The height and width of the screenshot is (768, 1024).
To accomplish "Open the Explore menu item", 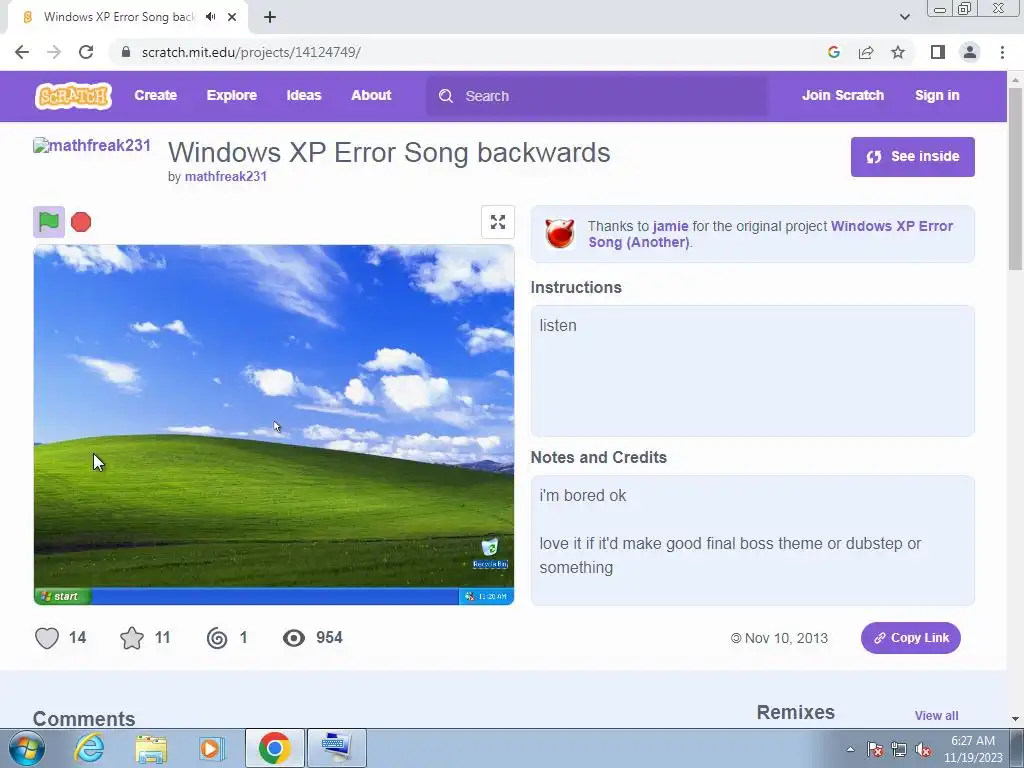I will tap(232, 95).
